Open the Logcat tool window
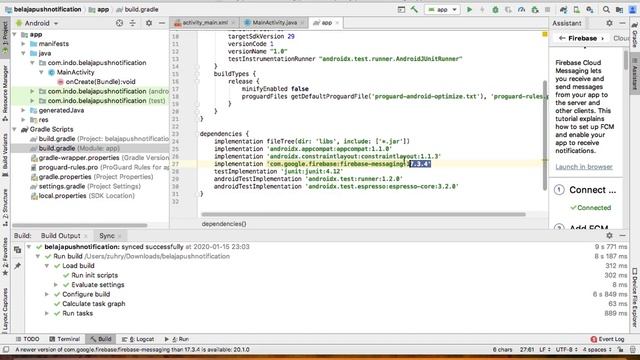Screen dimensions: 640x360 point(138,339)
